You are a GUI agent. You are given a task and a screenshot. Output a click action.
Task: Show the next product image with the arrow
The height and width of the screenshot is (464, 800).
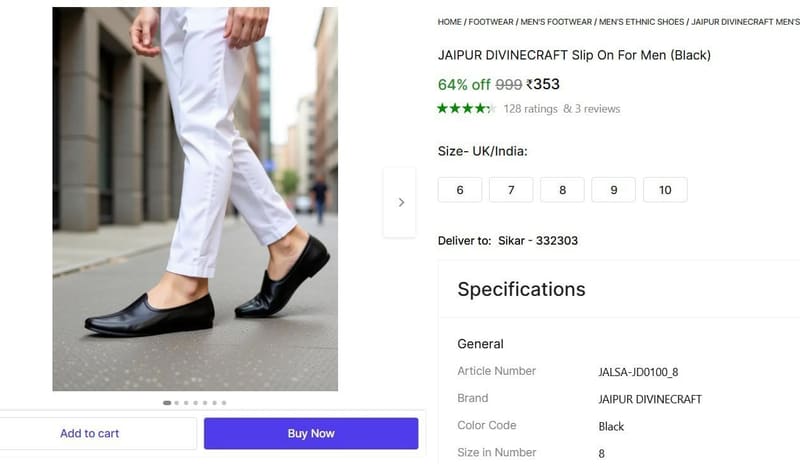pos(401,202)
